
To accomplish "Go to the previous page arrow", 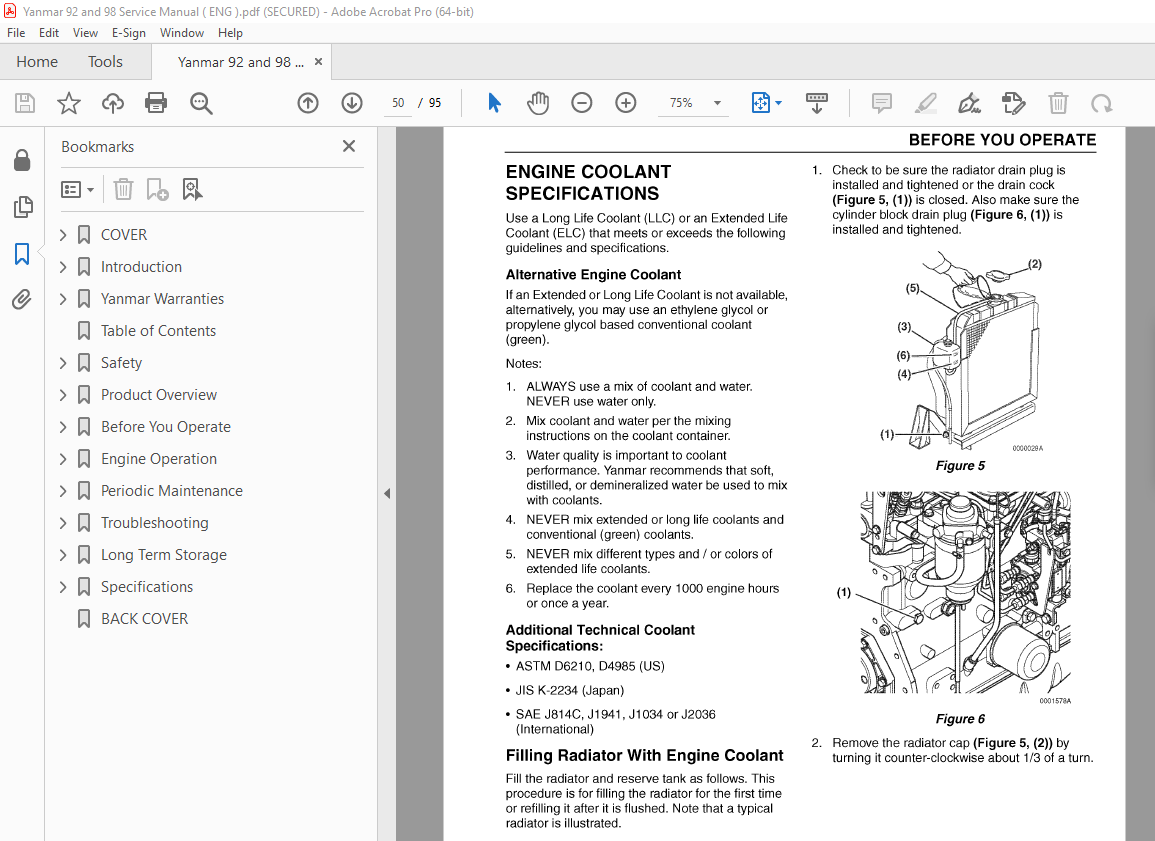I will (308, 103).
